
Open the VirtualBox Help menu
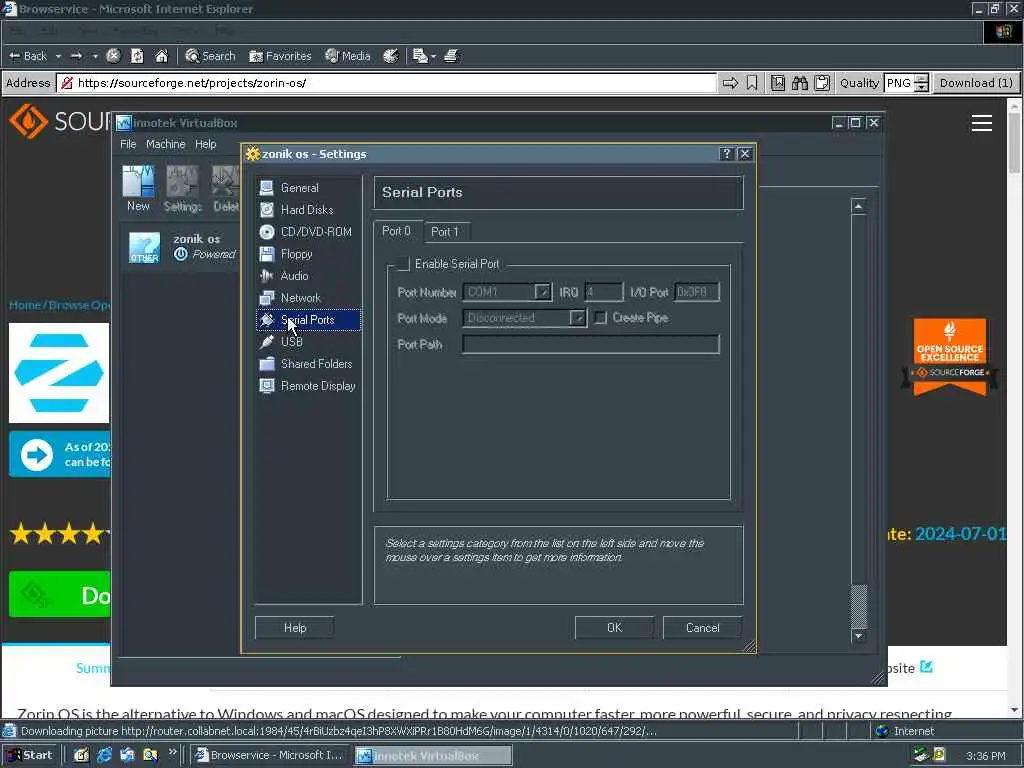point(205,144)
